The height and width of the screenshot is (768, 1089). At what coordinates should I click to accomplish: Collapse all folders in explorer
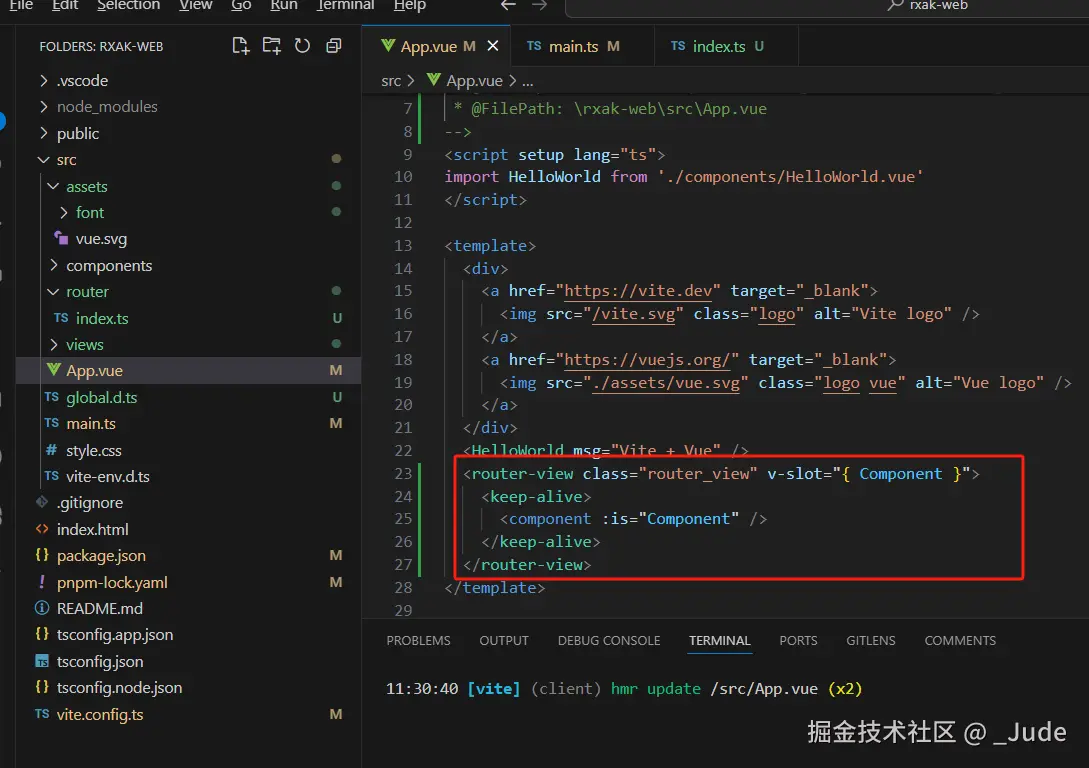(x=334, y=46)
